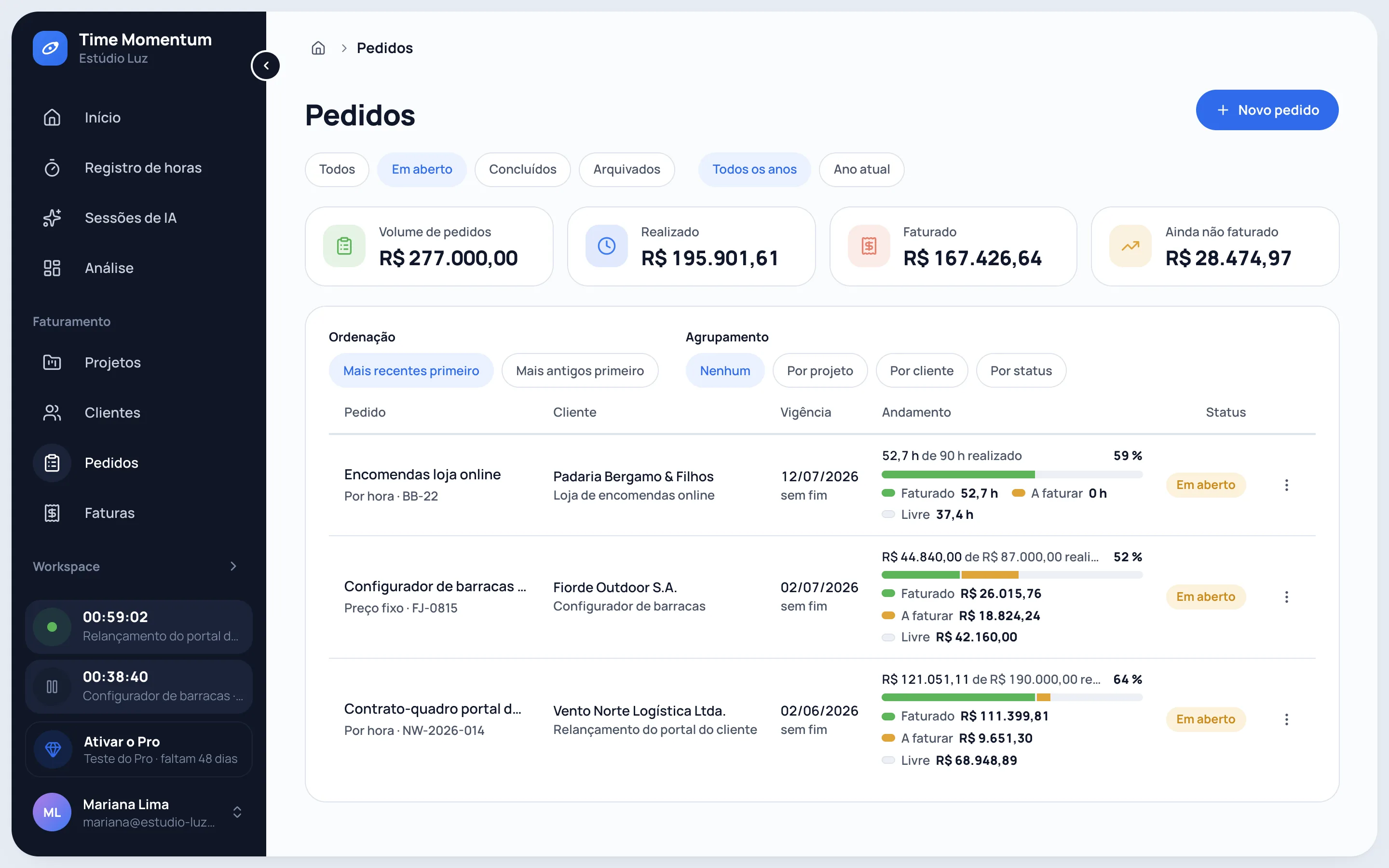Click the Faturado receipt icon
Screen dimensions: 1389x868
(869, 246)
